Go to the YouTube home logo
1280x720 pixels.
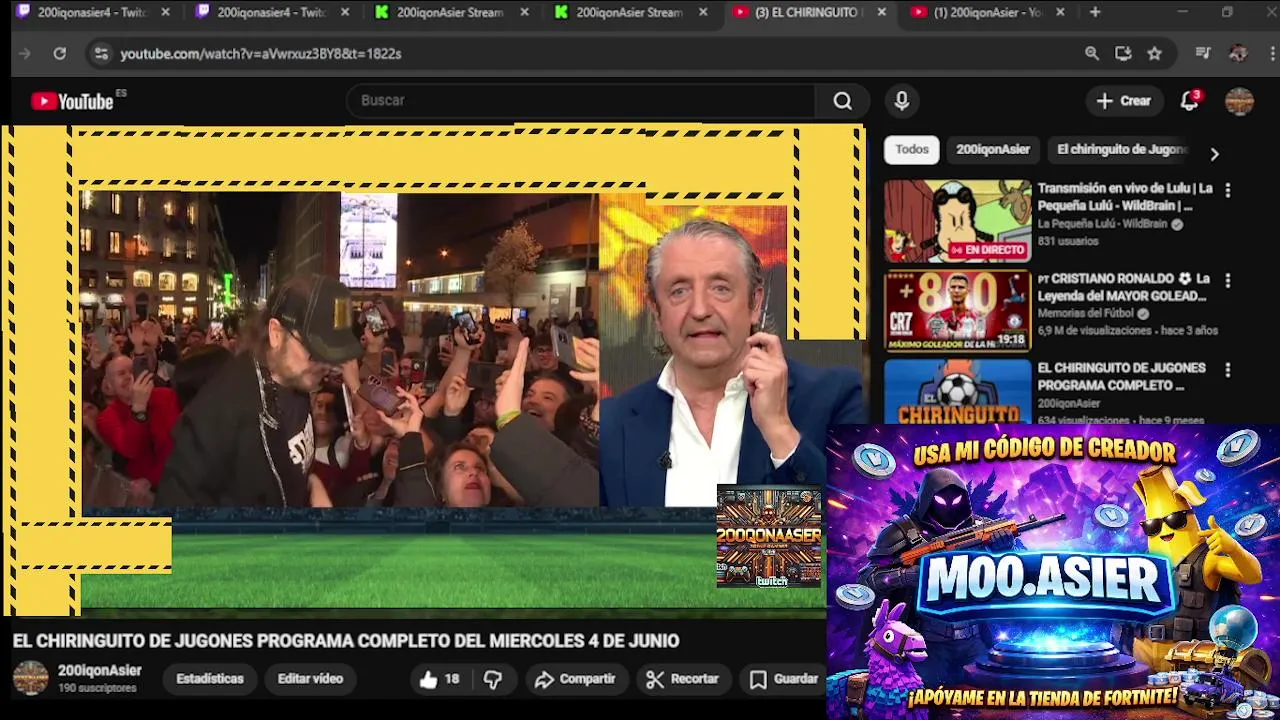click(x=72, y=101)
